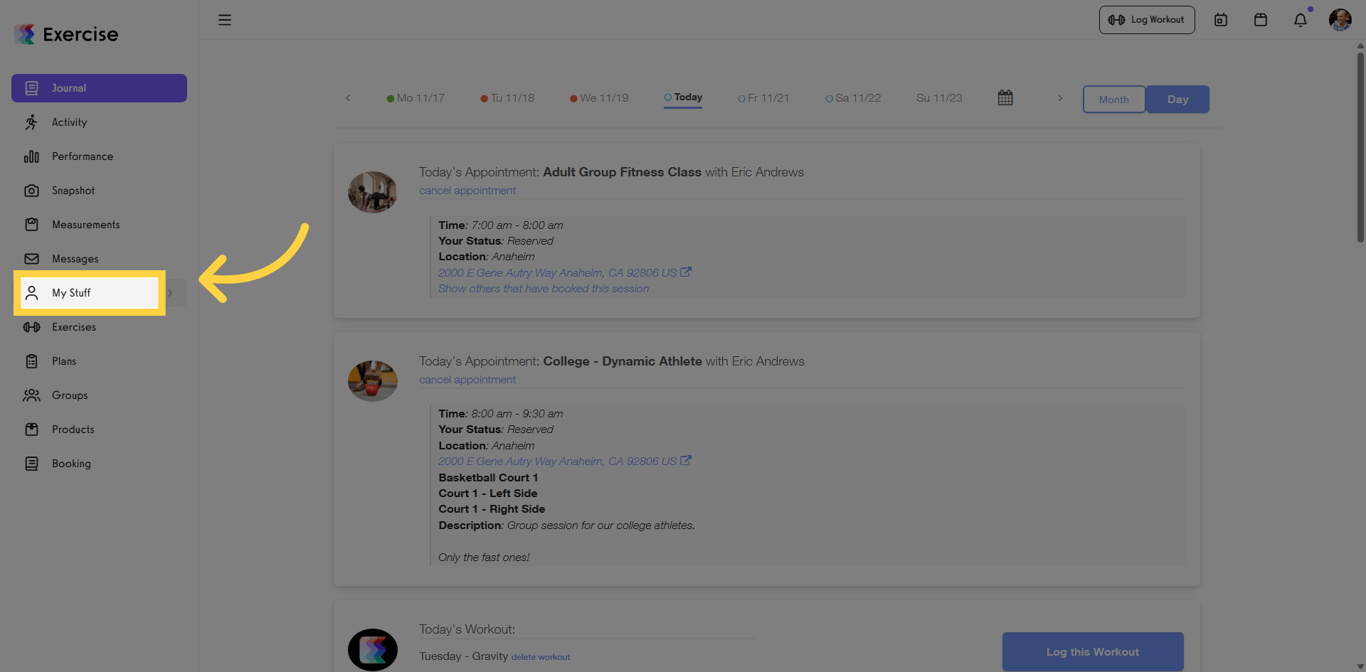Click the Today's Workout logo thumbnail
This screenshot has height=672, width=1366.
pos(372,650)
